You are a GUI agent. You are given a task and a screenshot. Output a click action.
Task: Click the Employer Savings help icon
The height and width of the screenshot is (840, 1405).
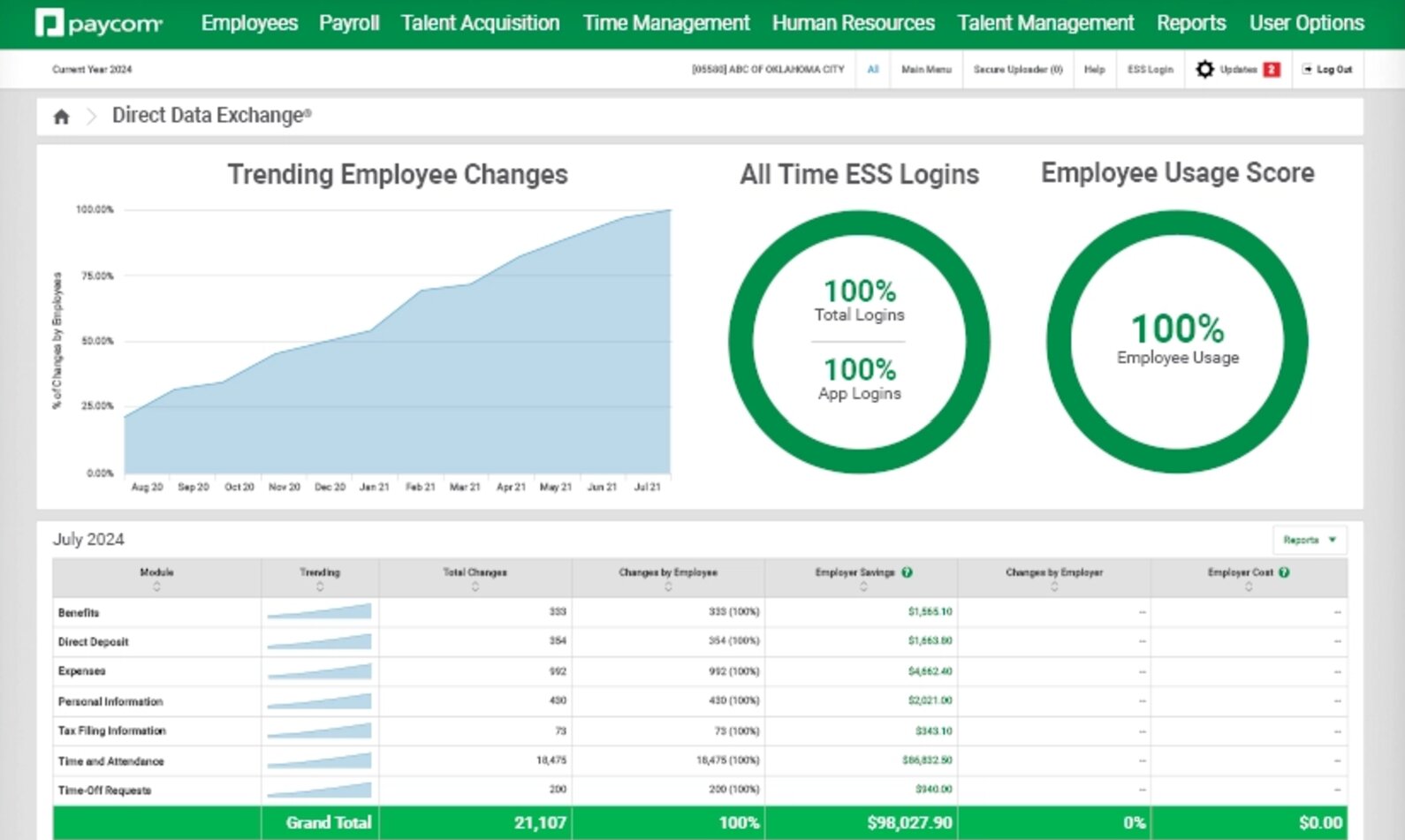point(908,572)
